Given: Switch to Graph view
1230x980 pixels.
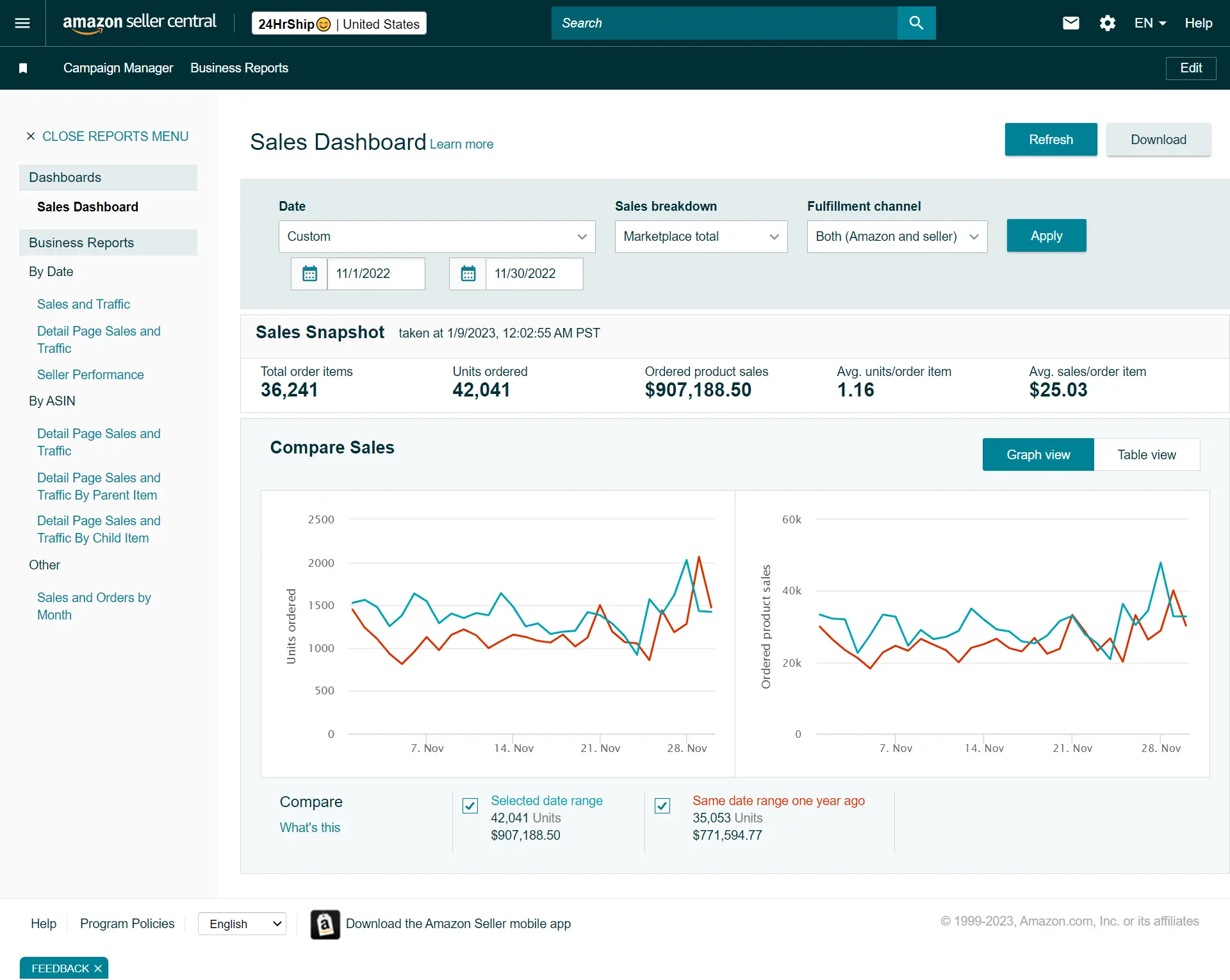Looking at the screenshot, I should (x=1038, y=455).
